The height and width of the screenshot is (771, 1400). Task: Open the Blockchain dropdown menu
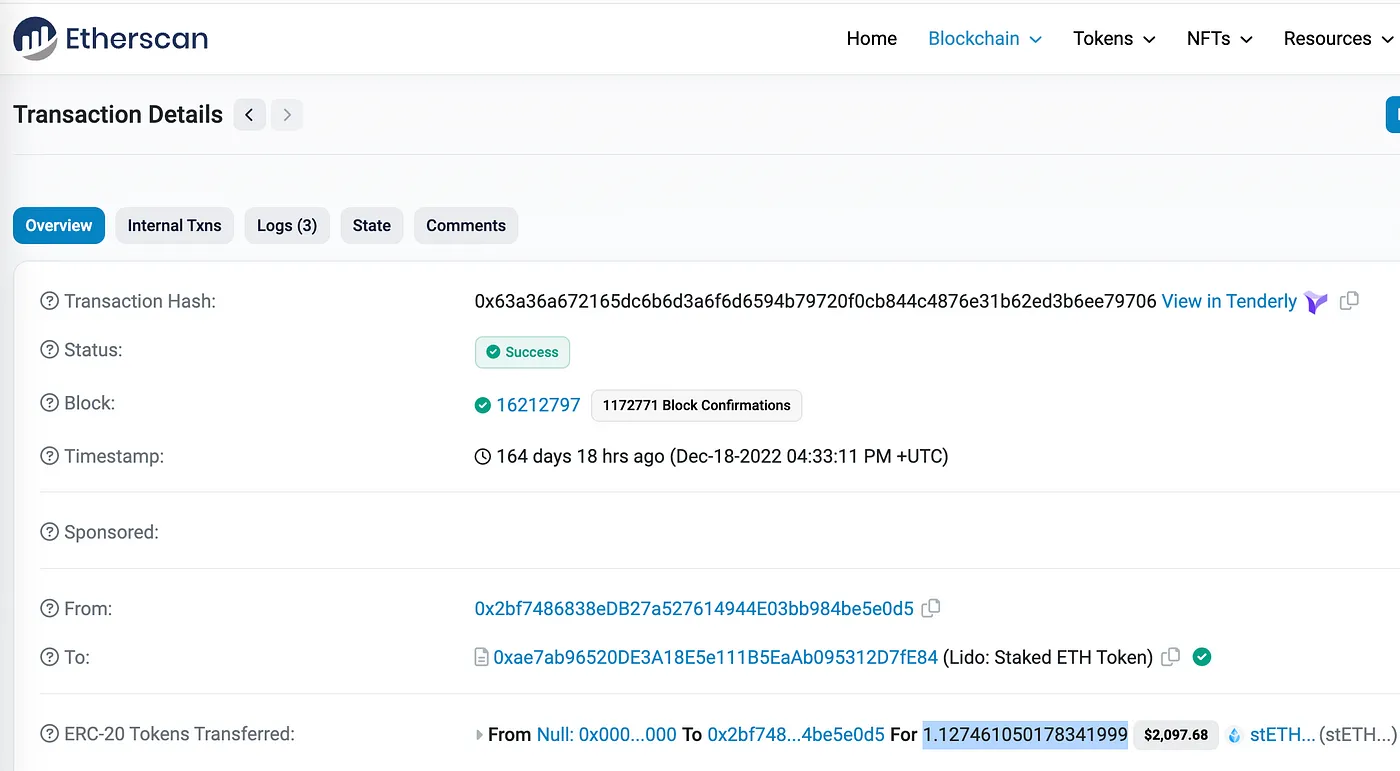click(x=984, y=39)
